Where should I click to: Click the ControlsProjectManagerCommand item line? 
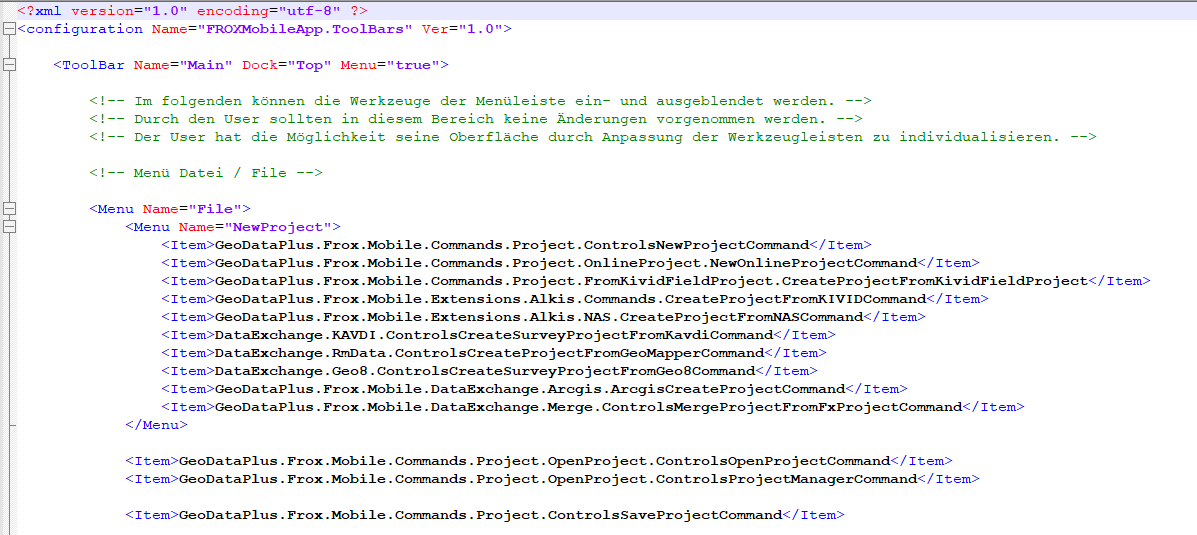pyautogui.click(x=552, y=479)
